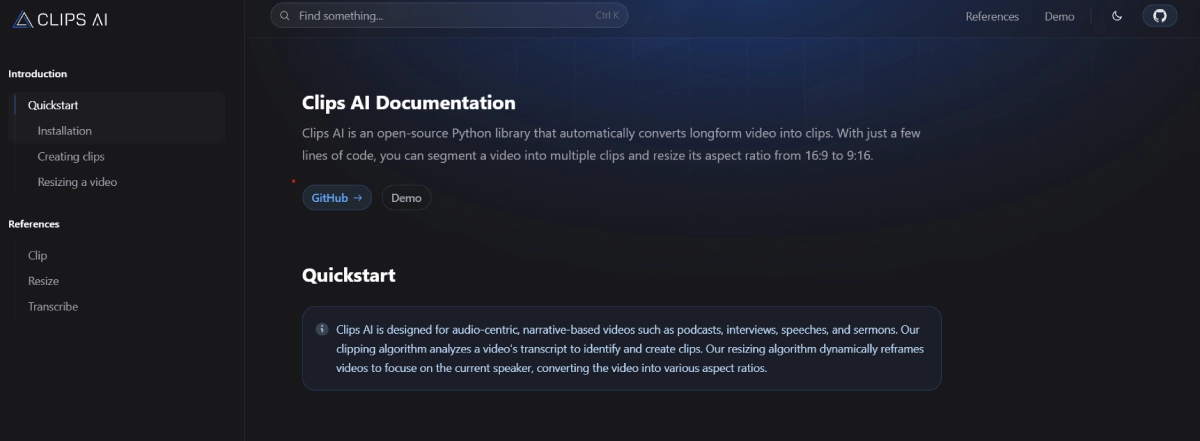
Task: Open the Creating clips sidebar entry
Action: [x=71, y=157]
